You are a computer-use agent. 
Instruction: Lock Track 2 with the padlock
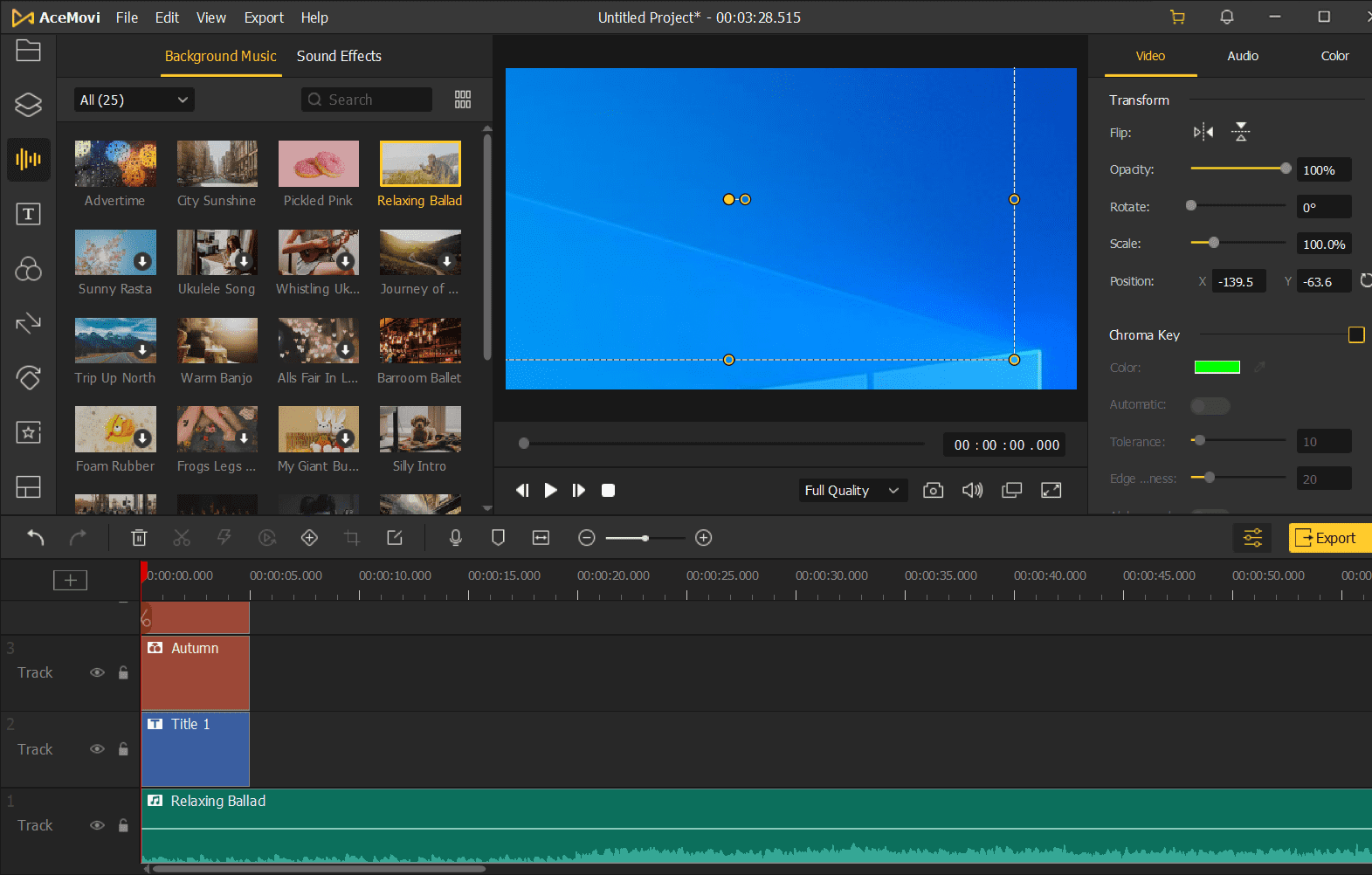[x=123, y=749]
